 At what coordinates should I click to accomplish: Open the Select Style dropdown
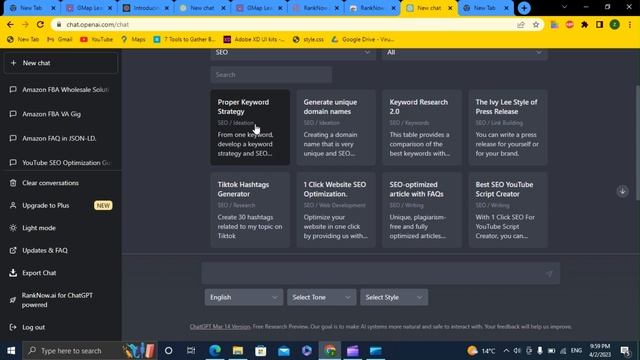point(394,297)
